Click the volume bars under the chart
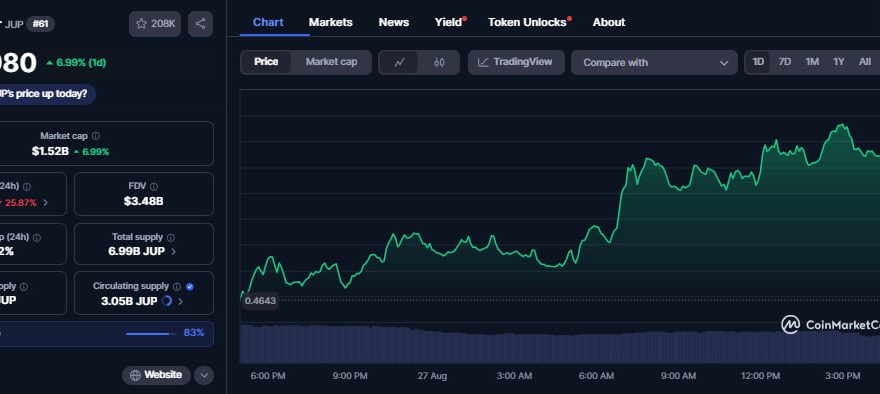Screen dimensions: 880x394 [560, 344]
